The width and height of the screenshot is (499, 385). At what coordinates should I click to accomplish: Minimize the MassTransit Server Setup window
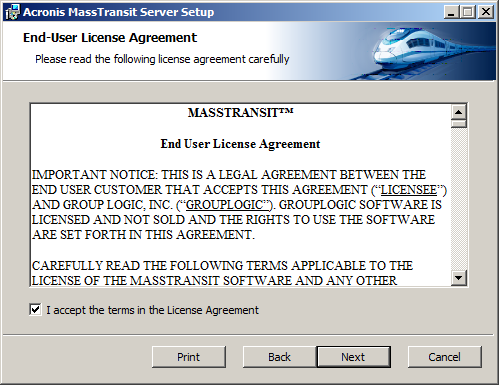click(452, 12)
